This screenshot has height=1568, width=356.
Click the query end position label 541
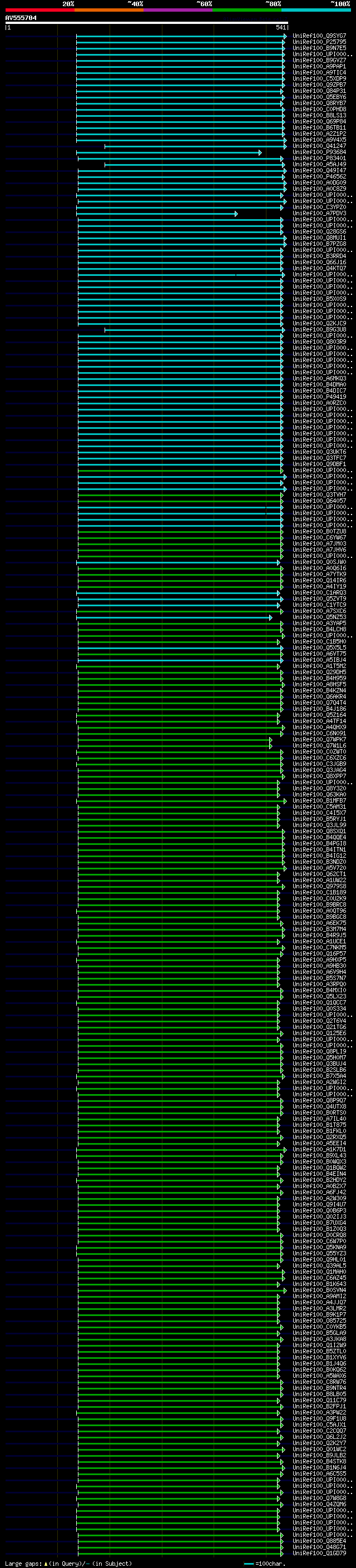click(x=280, y=27)
